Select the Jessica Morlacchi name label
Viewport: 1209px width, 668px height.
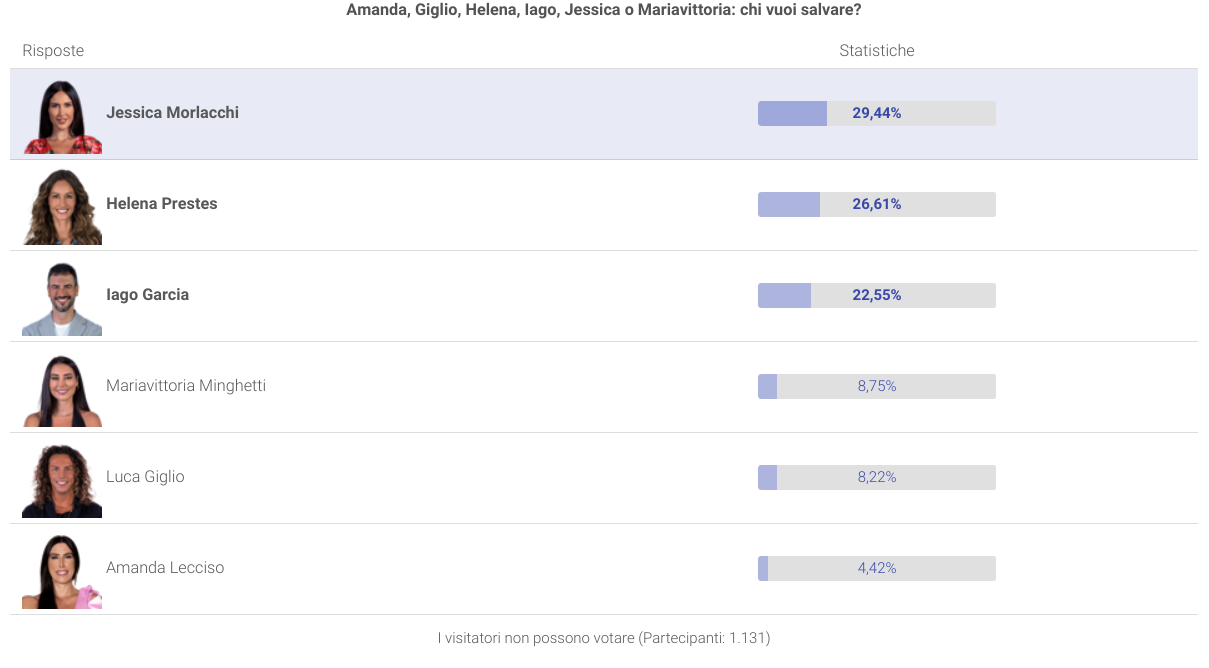pos(172,113)
